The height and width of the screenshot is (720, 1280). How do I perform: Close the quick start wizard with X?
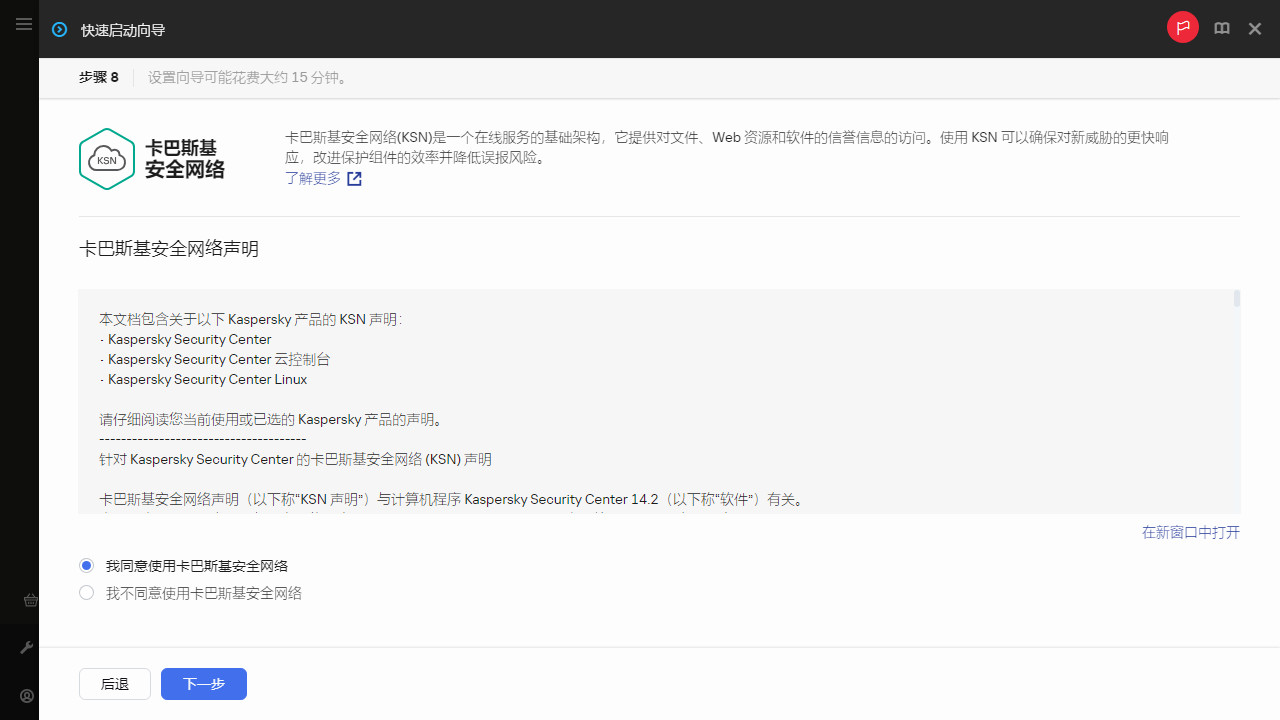tap(1255, 28)
